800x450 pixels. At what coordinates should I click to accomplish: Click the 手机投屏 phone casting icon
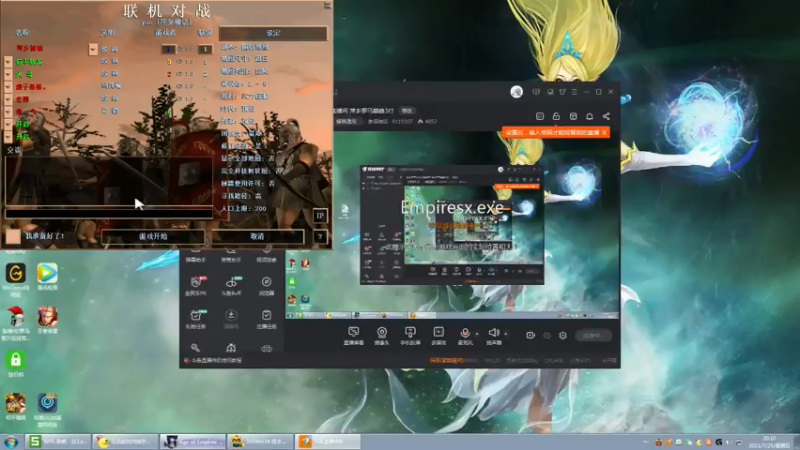410,336
